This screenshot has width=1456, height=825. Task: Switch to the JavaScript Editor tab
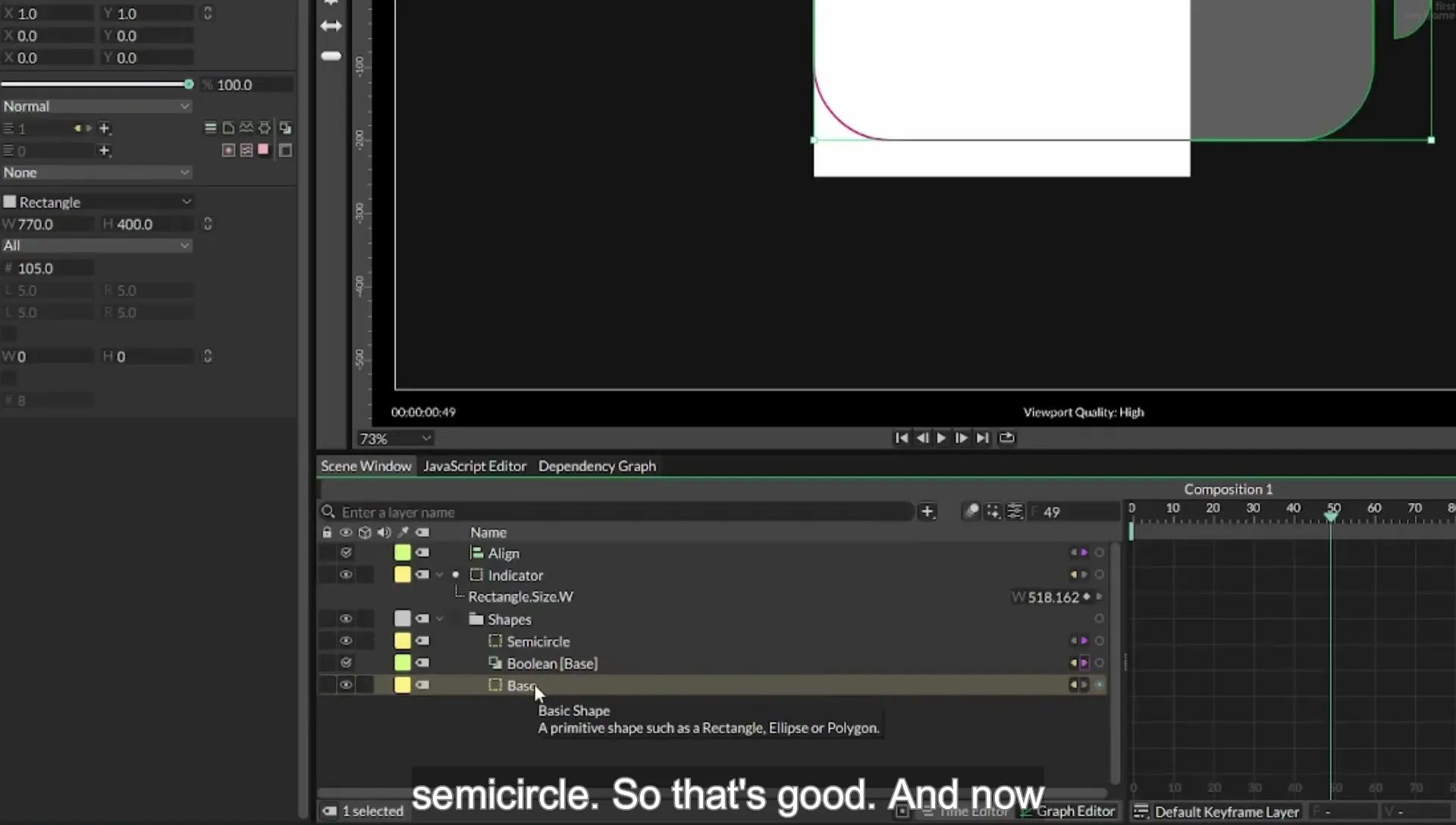[x=475, y=466]
